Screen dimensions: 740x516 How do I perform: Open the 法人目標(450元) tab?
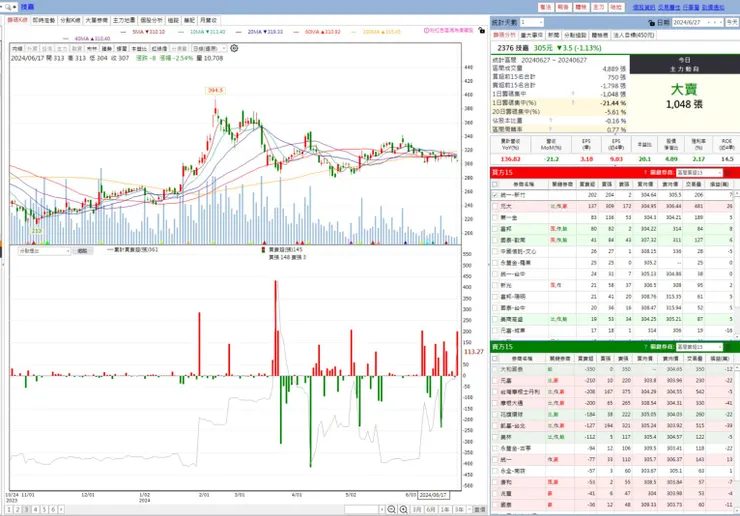coord(633,35)
